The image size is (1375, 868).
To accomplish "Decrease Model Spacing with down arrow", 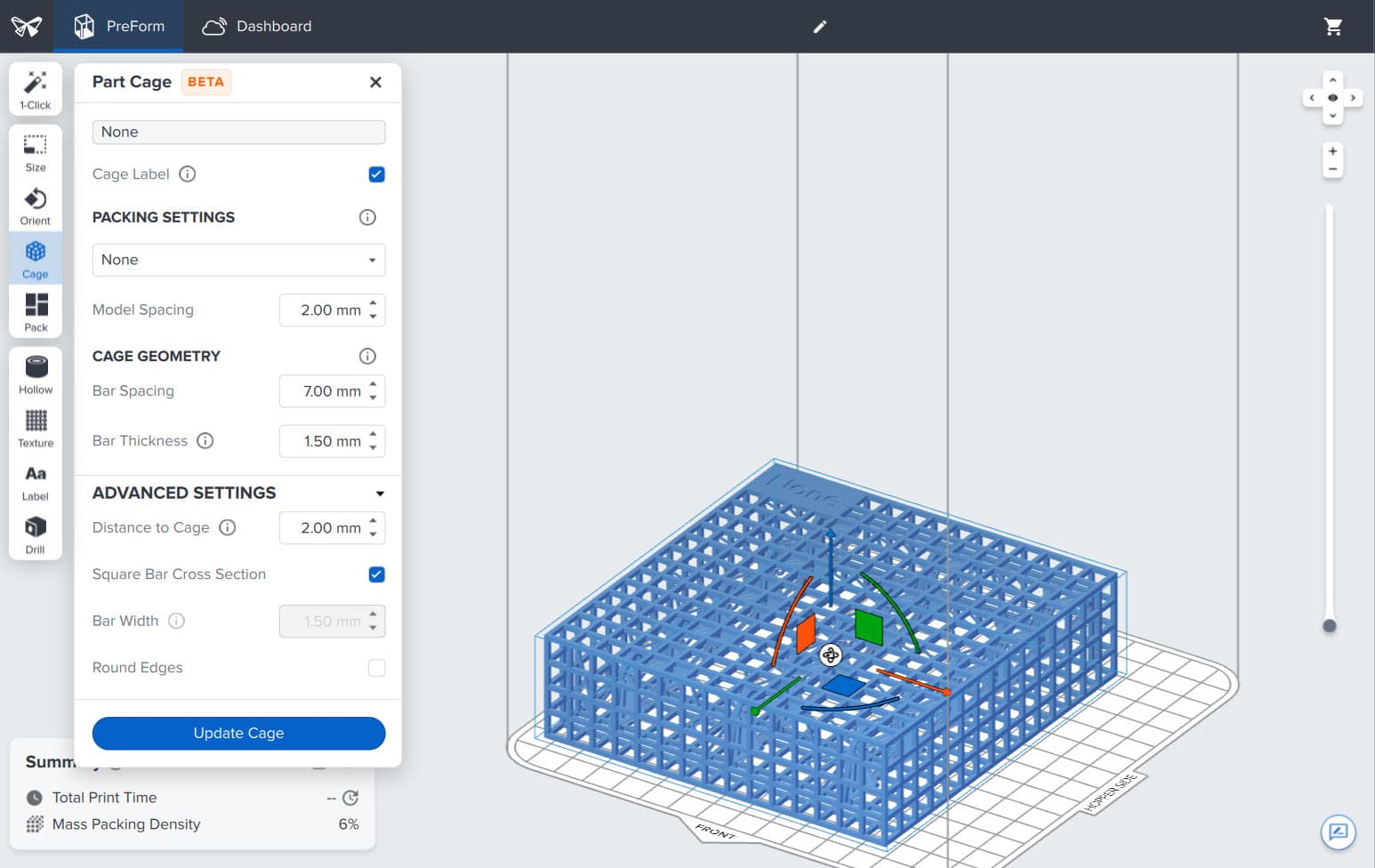I will pyautogui.click(x=374, y=316).
